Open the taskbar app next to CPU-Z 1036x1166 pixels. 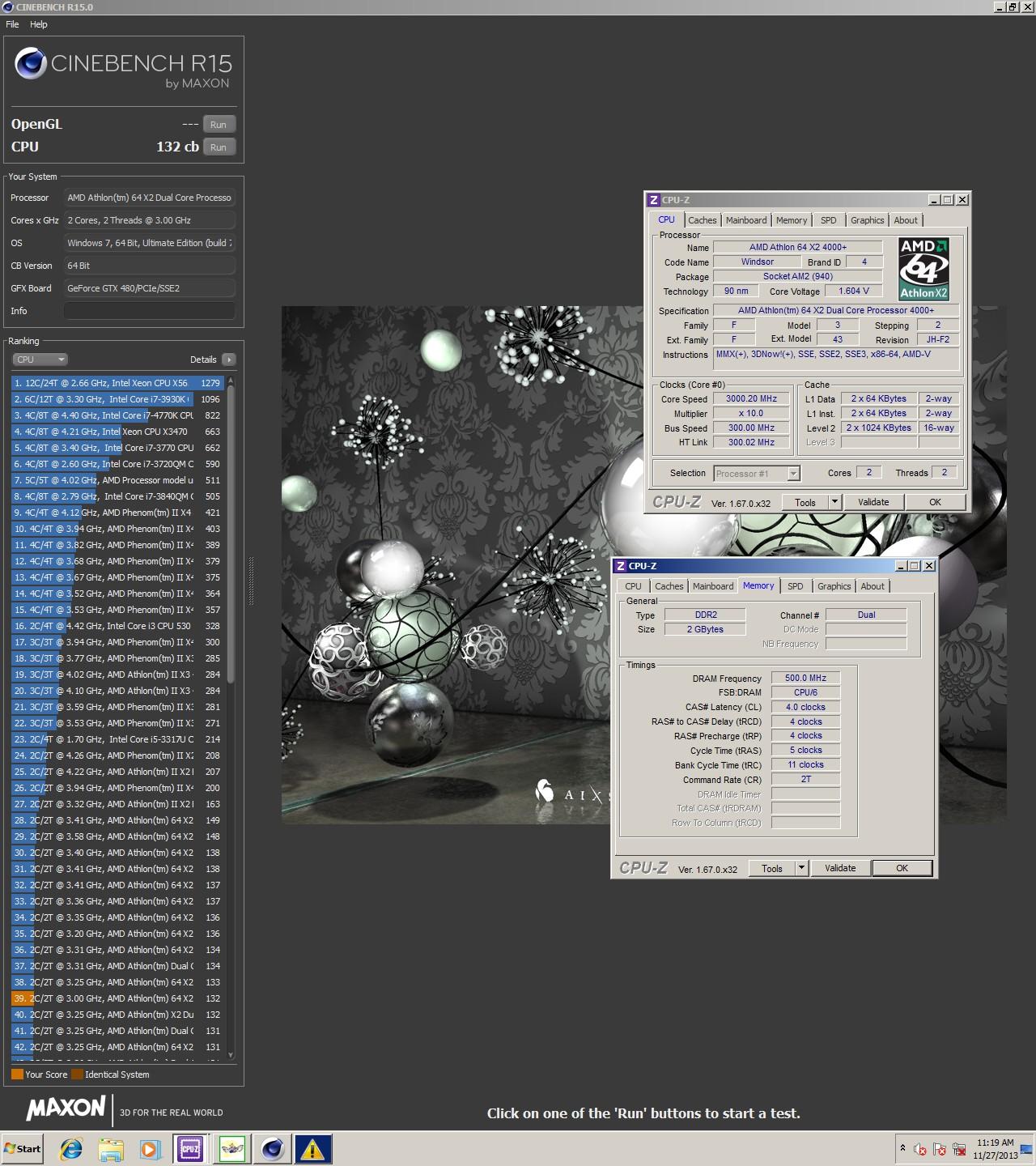[x=231, y=1148]
